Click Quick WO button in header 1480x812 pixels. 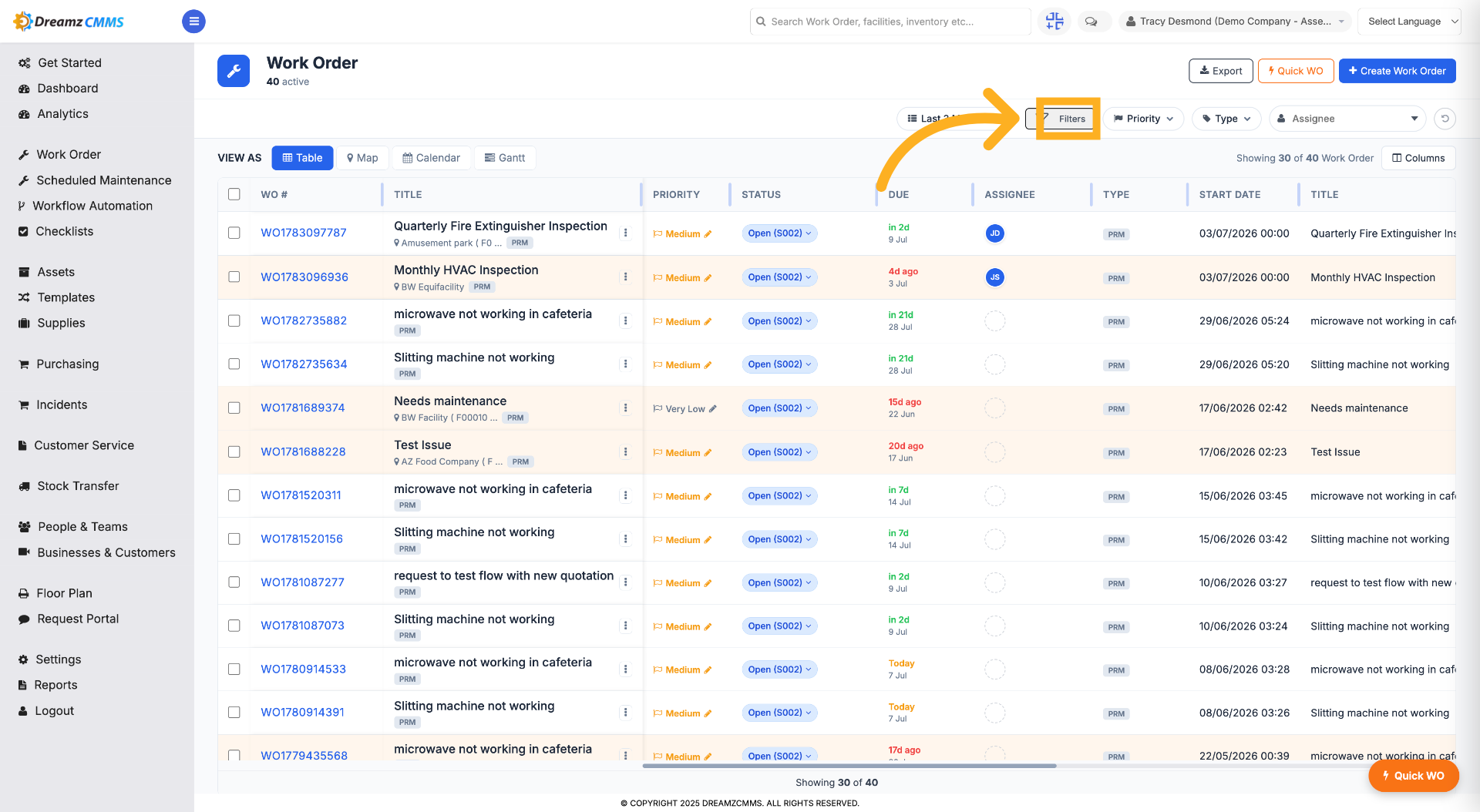1295,71
